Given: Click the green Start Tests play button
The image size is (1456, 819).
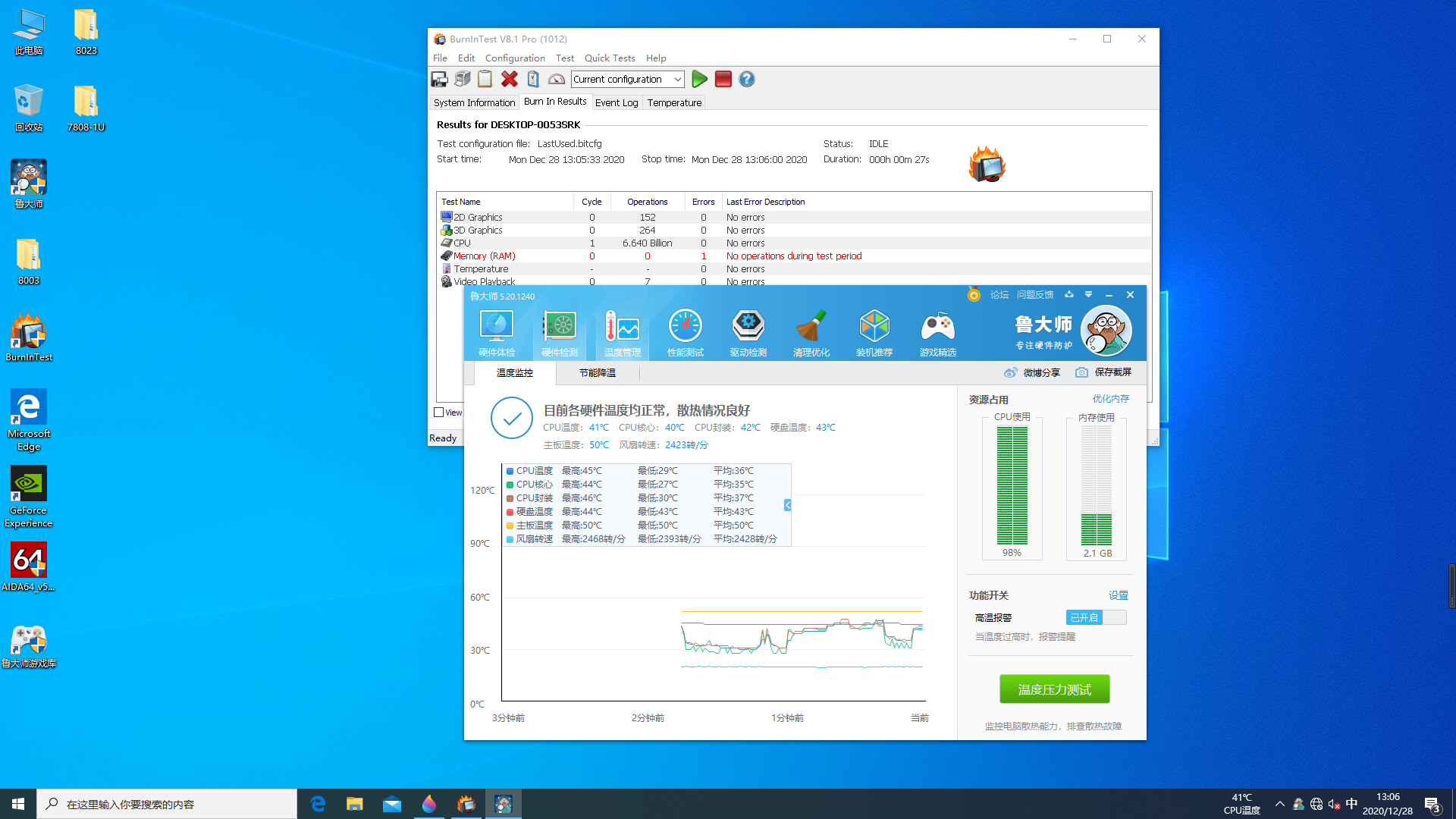Looking at the screenshot, I should point(699,79).
